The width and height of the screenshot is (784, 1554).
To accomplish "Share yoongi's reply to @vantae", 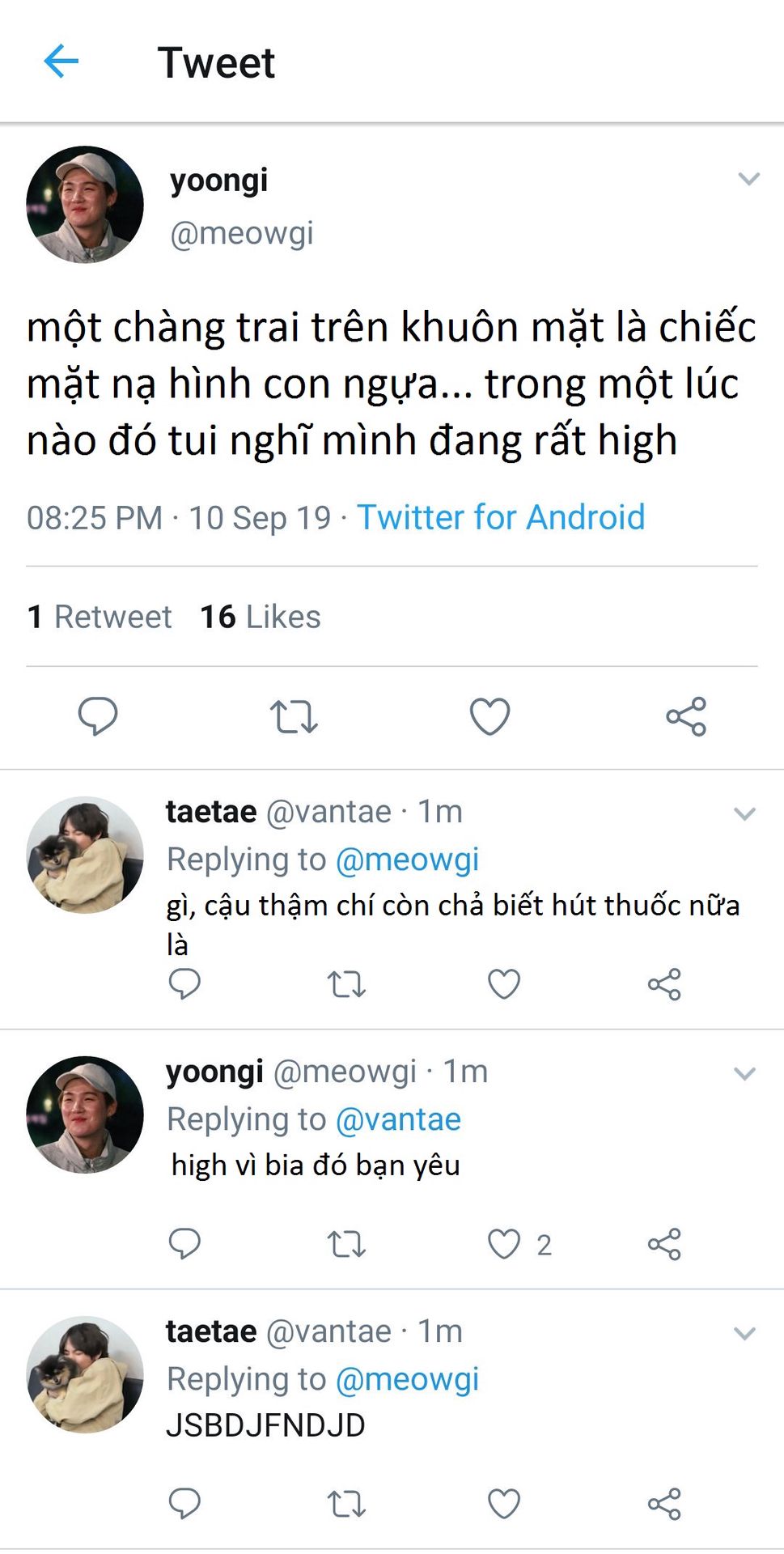I will click(x=664, y=1244).
